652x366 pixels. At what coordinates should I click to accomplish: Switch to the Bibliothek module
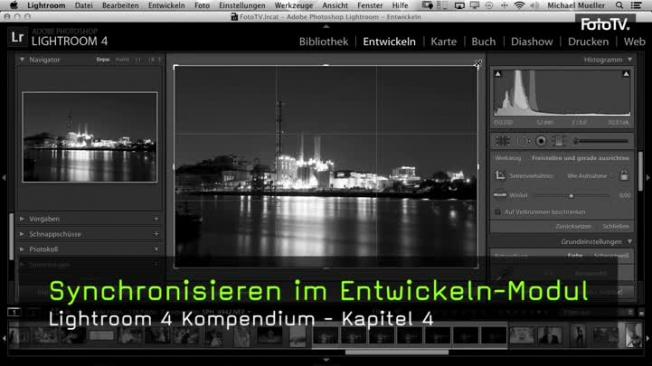click(x=324, y=42)
